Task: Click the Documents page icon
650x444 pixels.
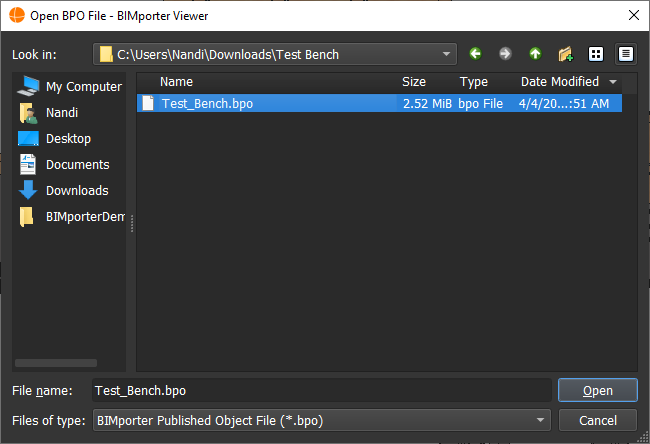Action: [28, 164]
